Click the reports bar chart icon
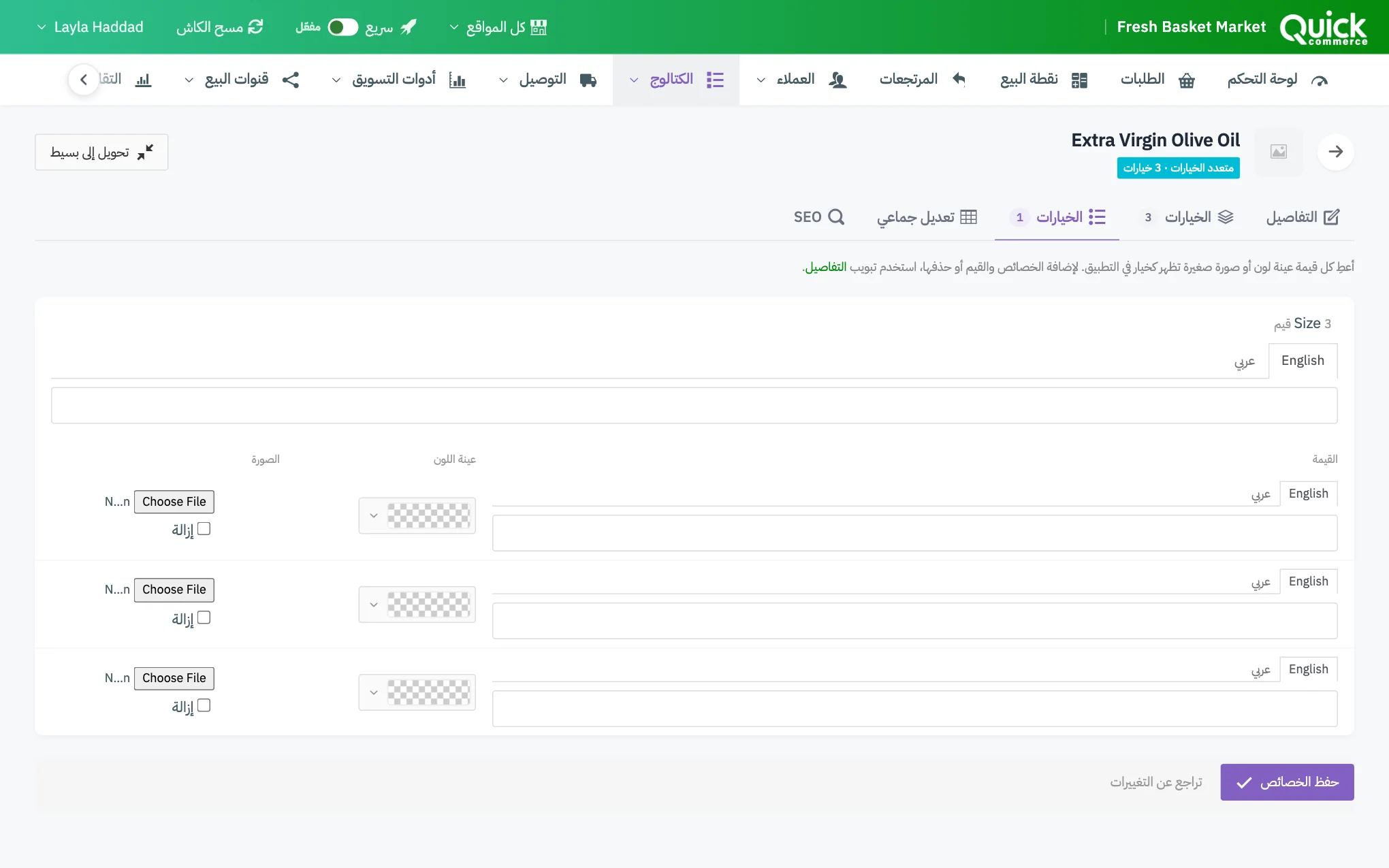The image size is (1389, 868). coord(143,80)
